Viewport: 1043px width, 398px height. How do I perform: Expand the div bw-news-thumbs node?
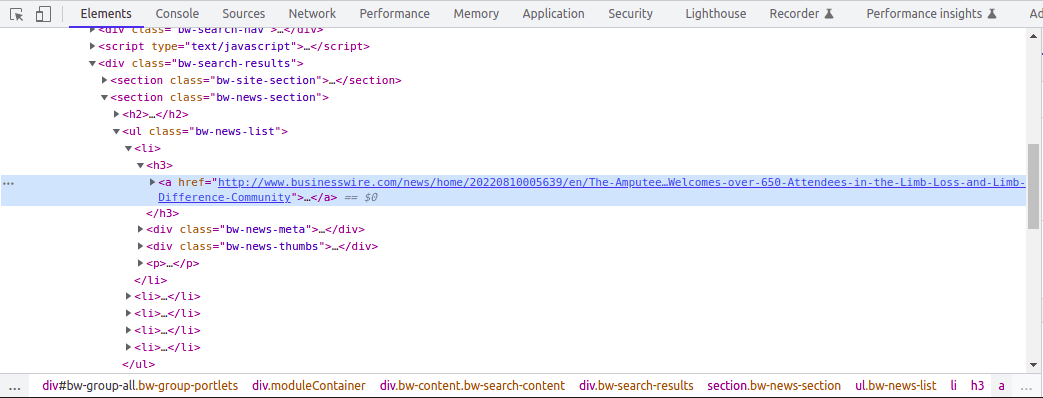[140, 246]
